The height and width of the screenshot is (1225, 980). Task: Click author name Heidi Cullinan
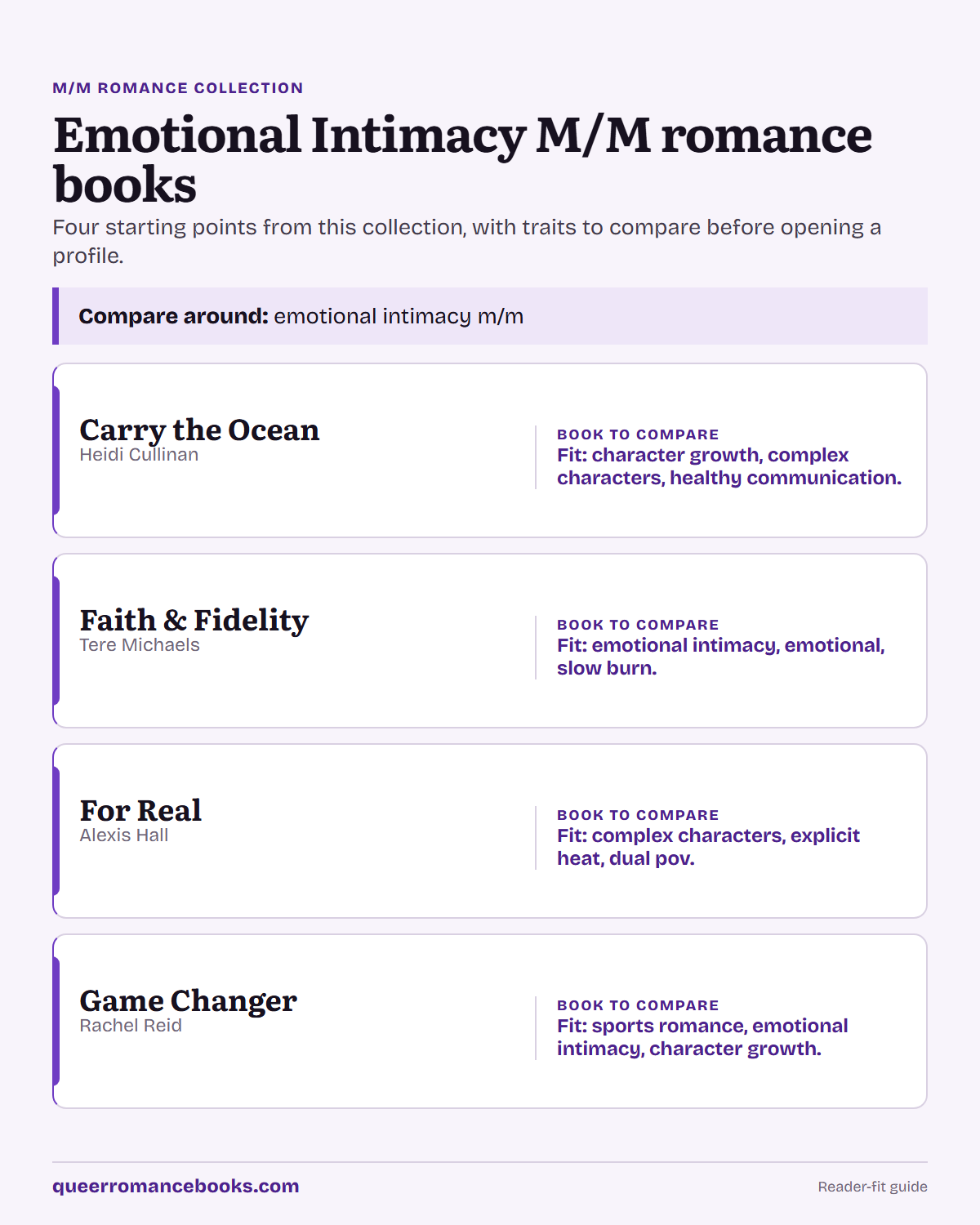point(139,455)
